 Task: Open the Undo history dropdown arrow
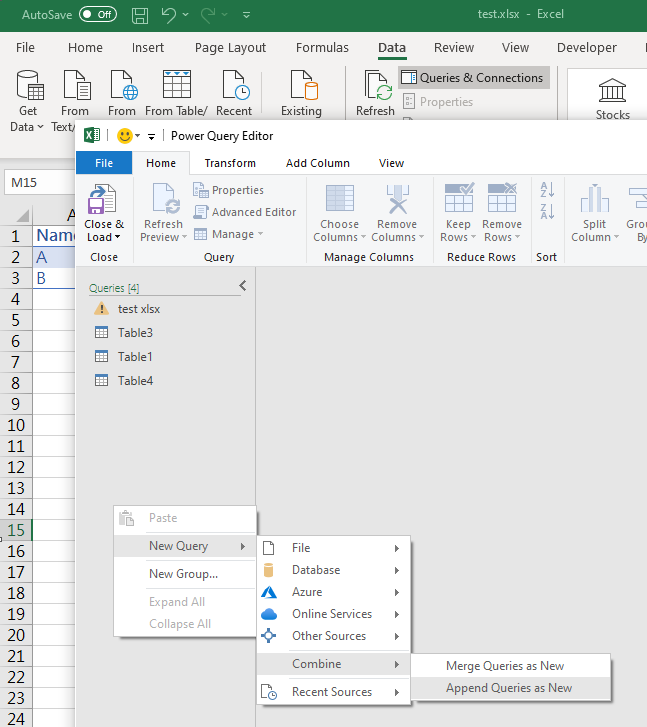click(x=186, y=15)
